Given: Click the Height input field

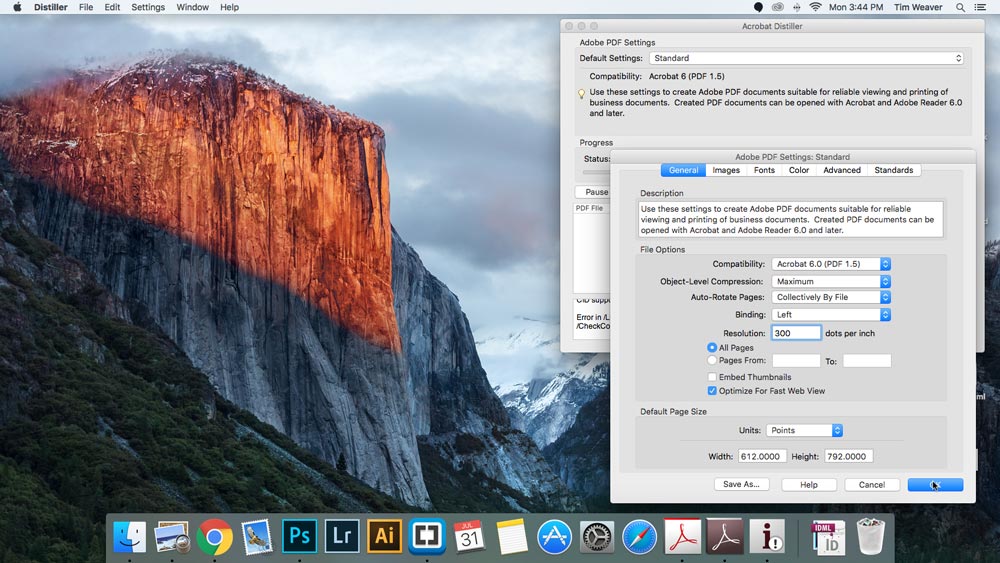Looking at the screenshot, I should [x=848, y=457].
